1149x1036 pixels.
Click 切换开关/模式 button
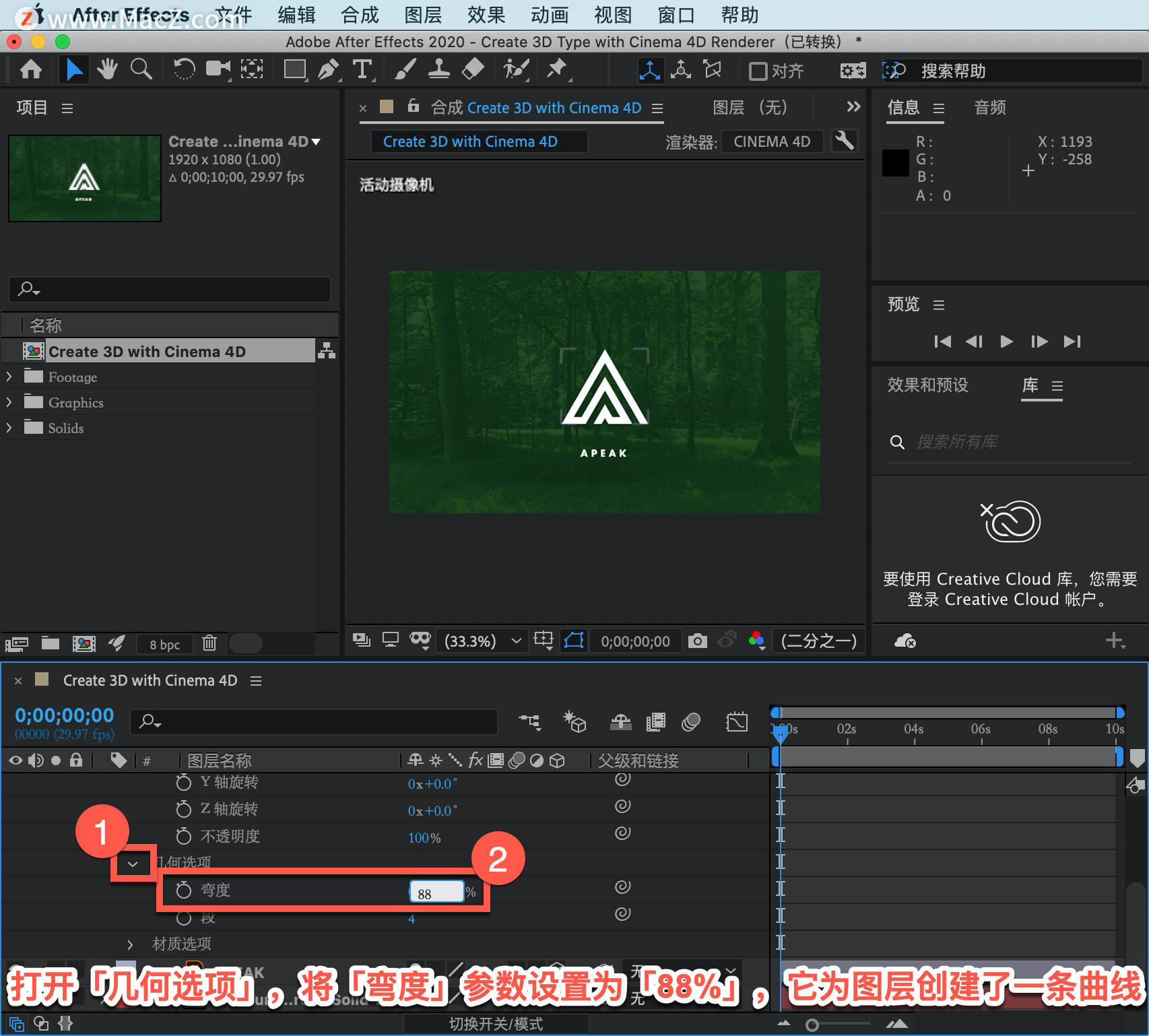click(496, 1024)
